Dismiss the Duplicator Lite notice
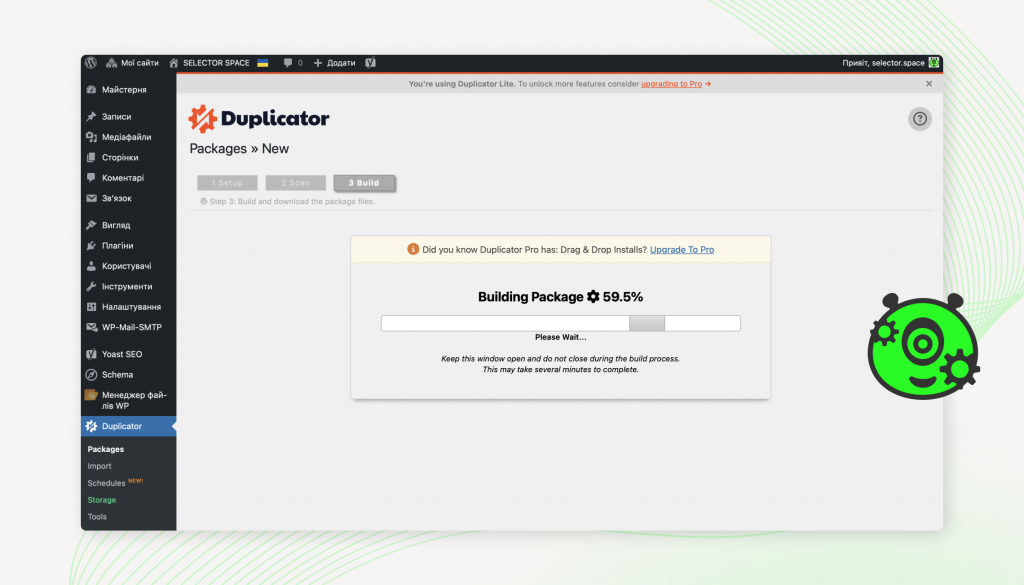The height and width of the screenshot is (585, 1024). pyautogui.click(x=928, y=84)
